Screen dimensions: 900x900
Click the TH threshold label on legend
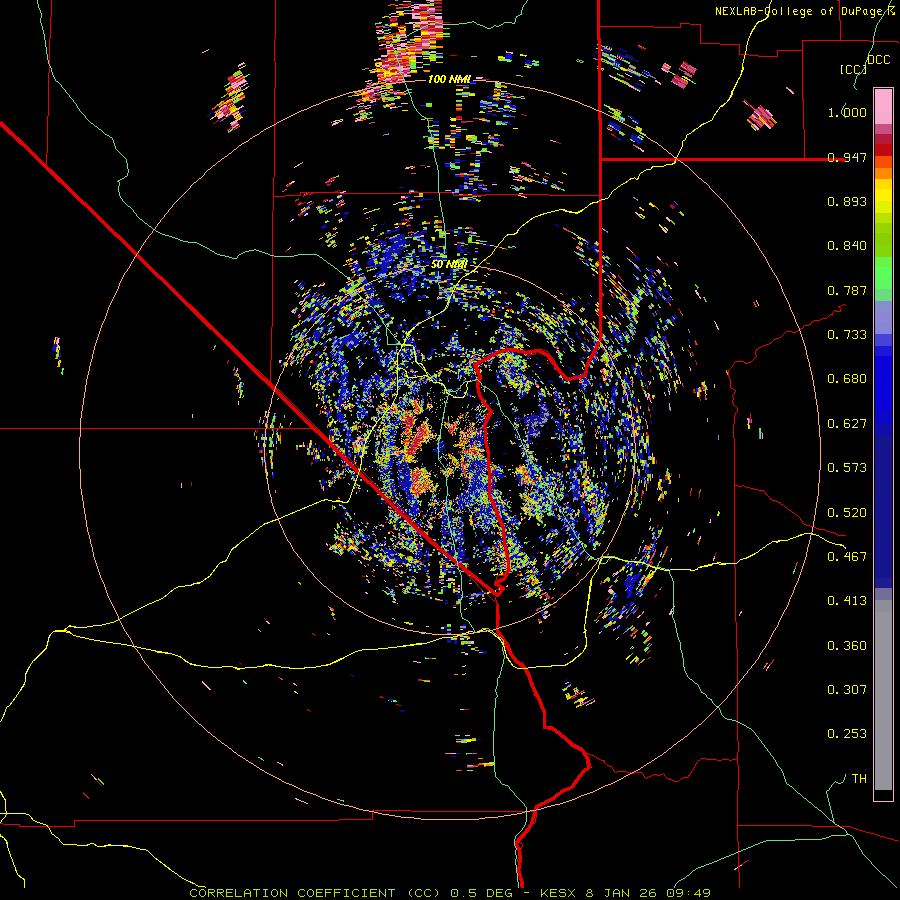(x=859, y=779)
